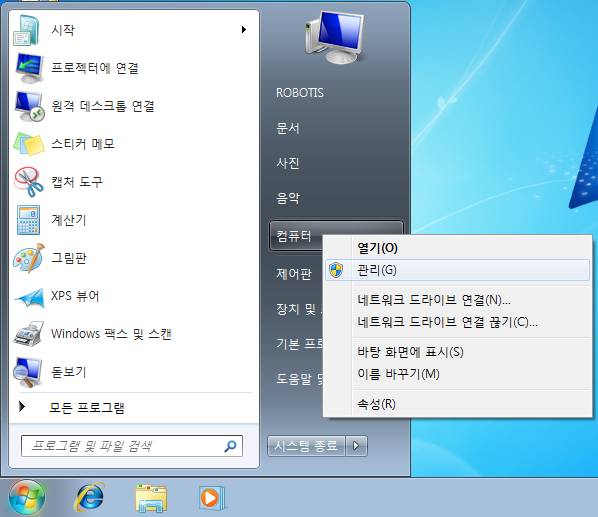The width and height of the screenshot is (598, 517).
Task: Launch 돋보기 magnifier icon
Action: pyautogui.click(x=27, y=372)
